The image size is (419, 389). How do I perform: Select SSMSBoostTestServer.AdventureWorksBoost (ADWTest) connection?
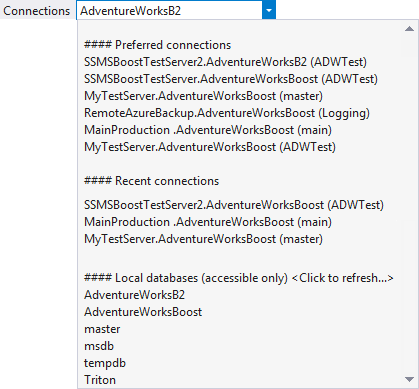[231, 79]
